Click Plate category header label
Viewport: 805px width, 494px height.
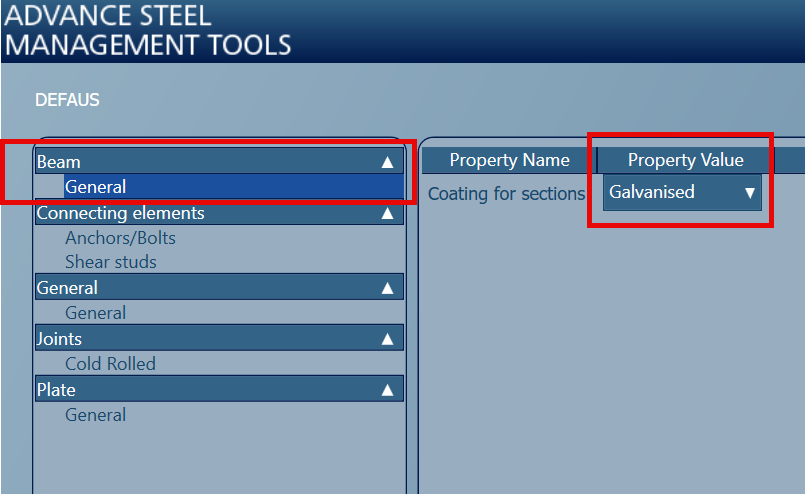pos(56,390)
